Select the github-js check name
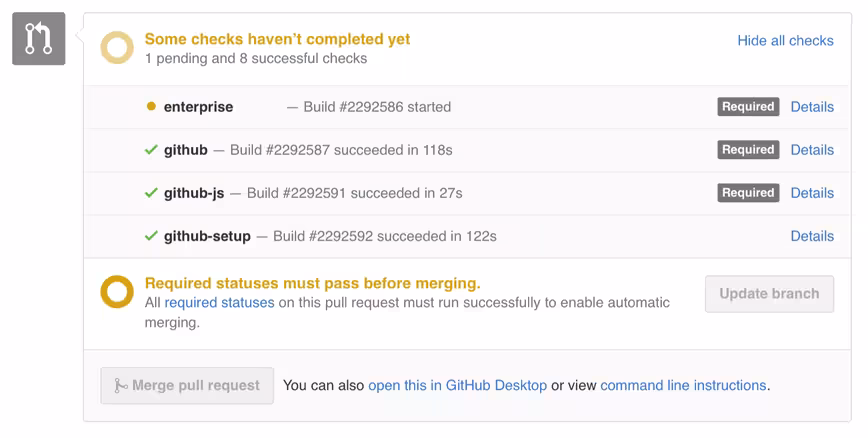Image resolution: width=868 pixels, height=438 pixels. tap(194, 193)
